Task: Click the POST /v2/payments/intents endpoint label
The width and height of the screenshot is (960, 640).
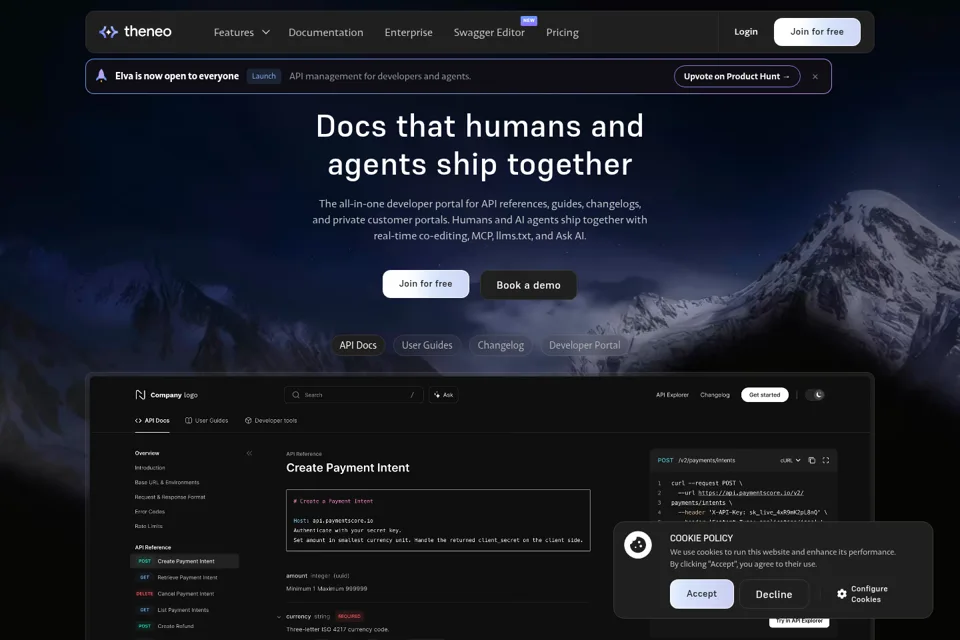Action: (697, 461)
